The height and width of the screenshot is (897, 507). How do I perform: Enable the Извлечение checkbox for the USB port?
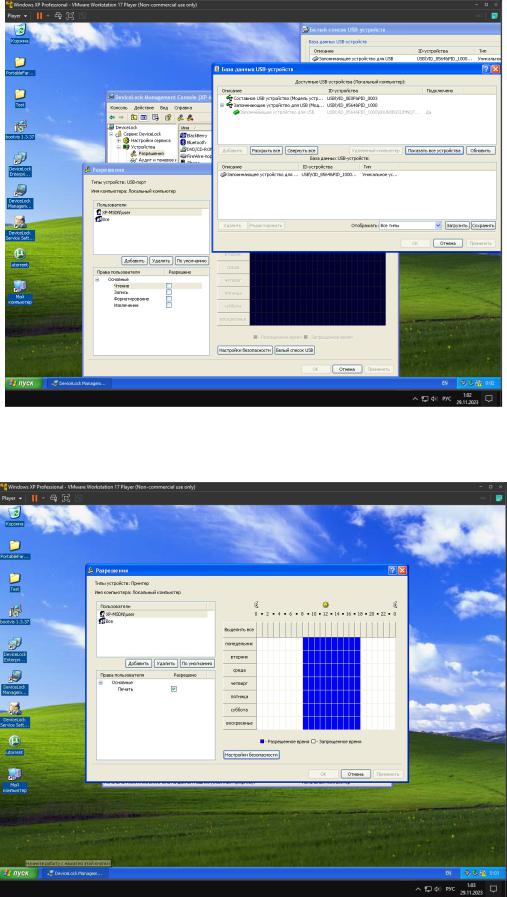tap(169, 305)
